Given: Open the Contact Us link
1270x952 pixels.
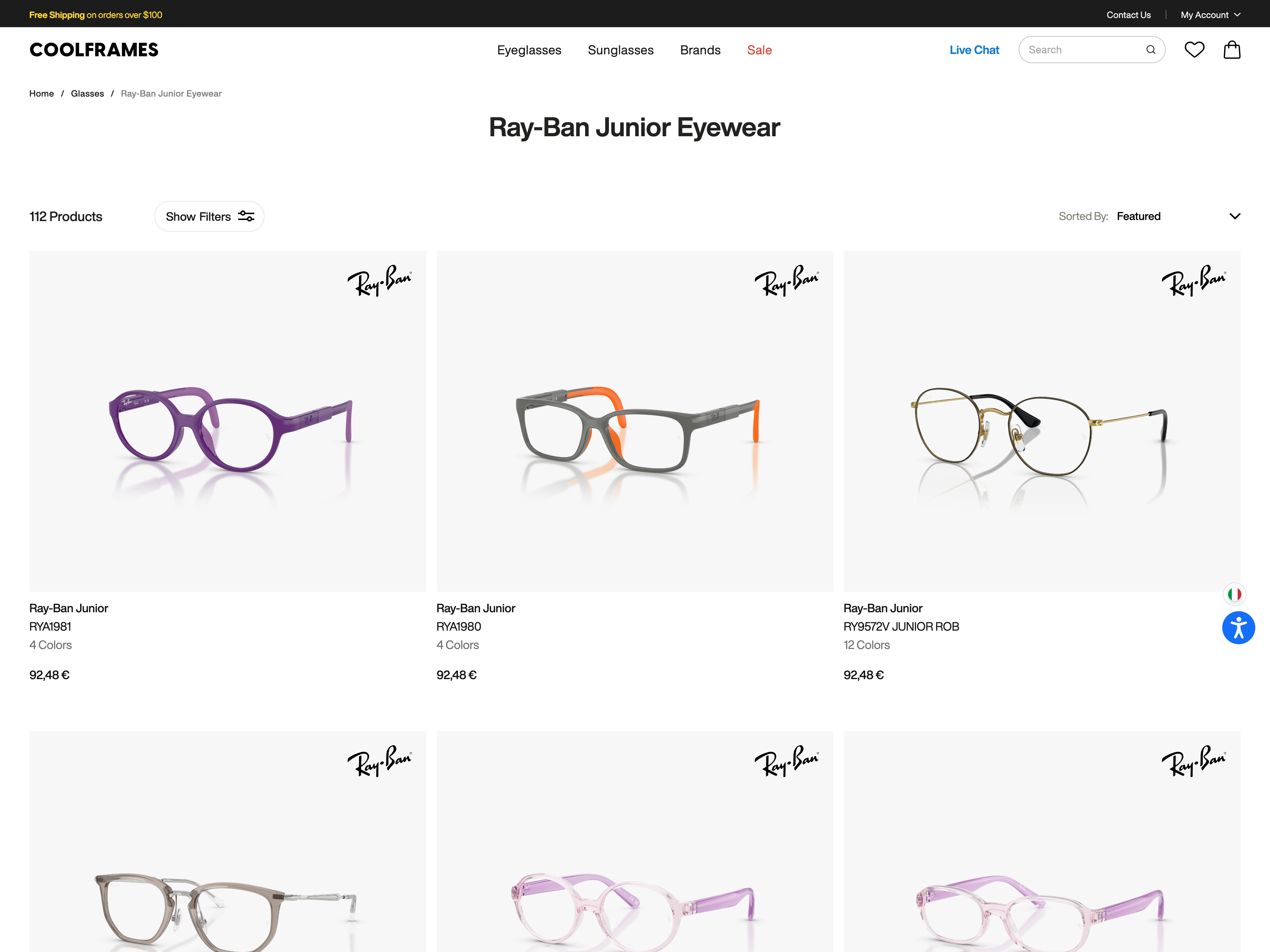Looking at the screenshot, I should point(1128,15).
